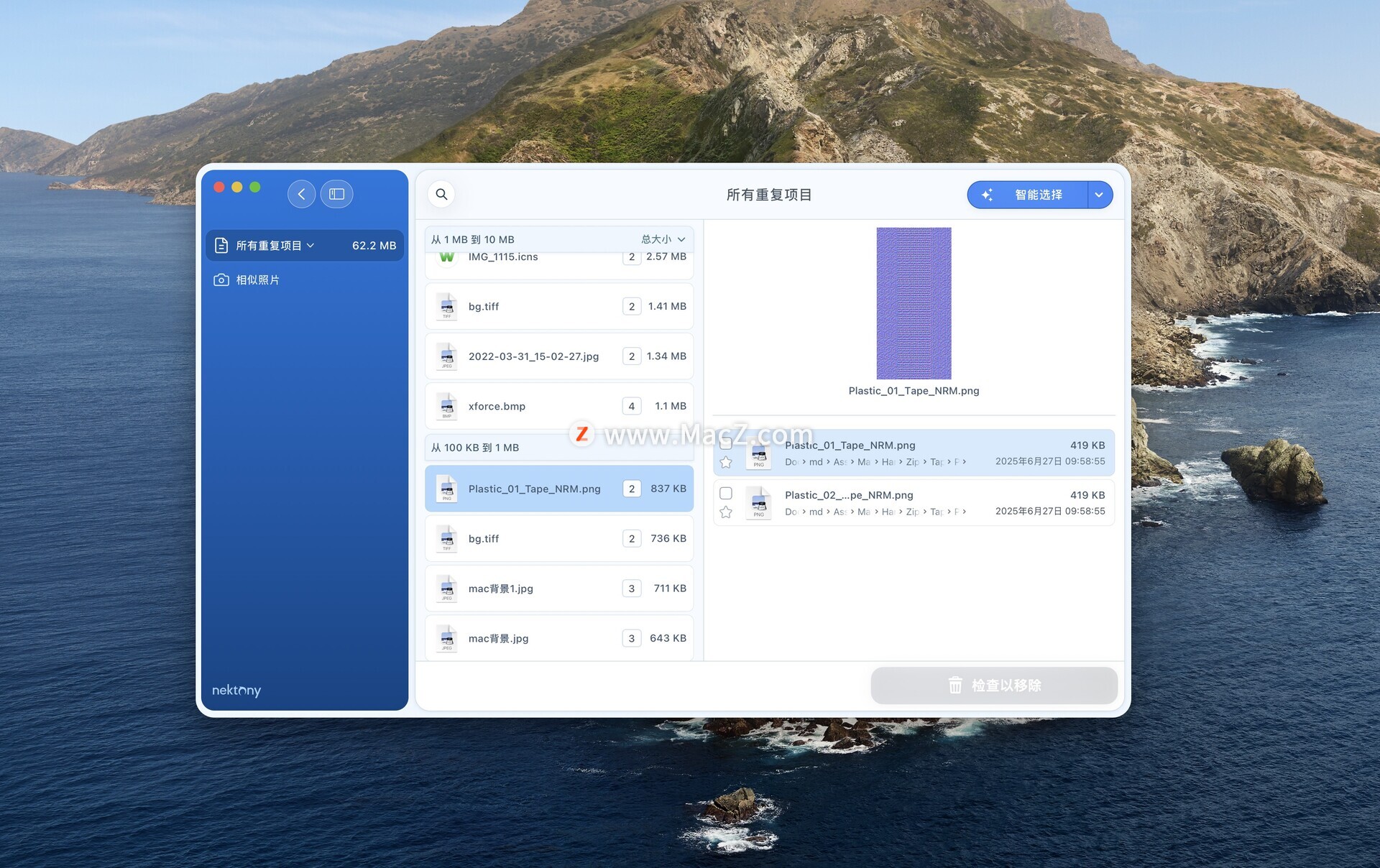
Task: Open the 智能选择 dropdown arrow
Action: [1099, 195]
